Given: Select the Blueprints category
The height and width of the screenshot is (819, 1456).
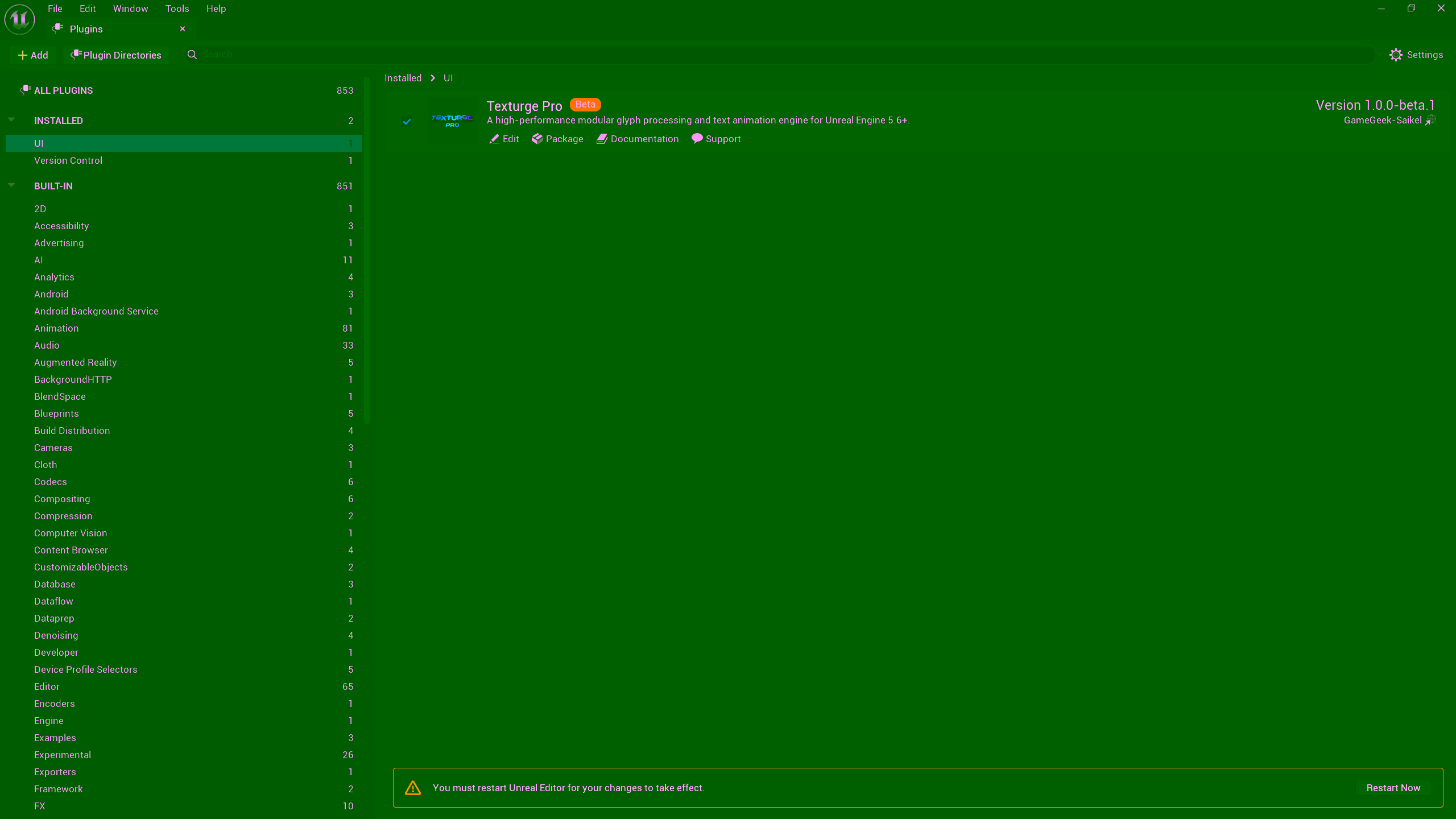Looking at the screenshot, I should click(x=184, y=413).
